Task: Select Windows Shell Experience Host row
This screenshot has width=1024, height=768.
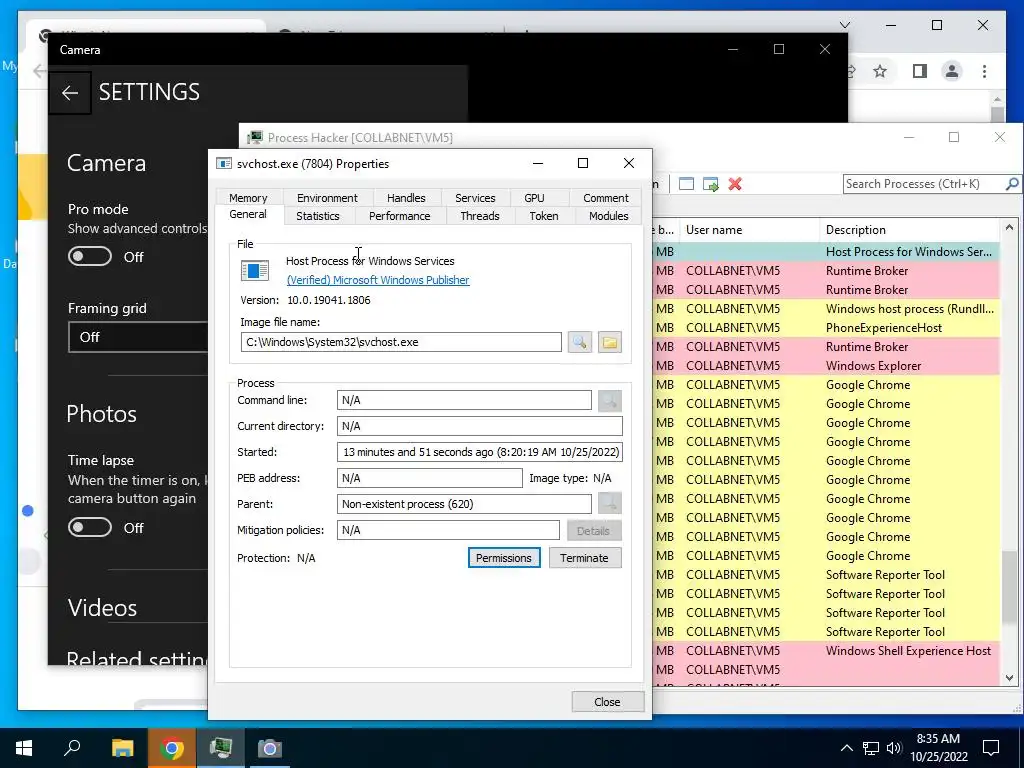Action: [x=826, y=651]
